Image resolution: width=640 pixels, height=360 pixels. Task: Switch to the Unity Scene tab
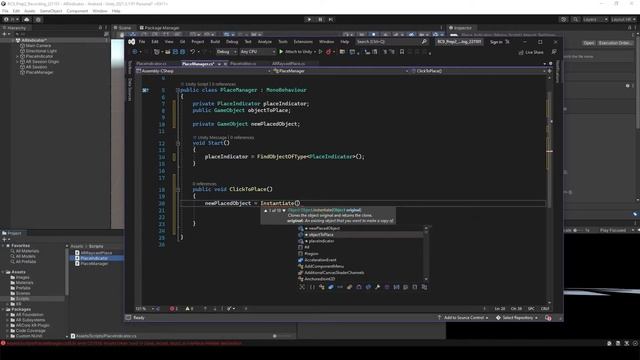(x=123, y=28)
